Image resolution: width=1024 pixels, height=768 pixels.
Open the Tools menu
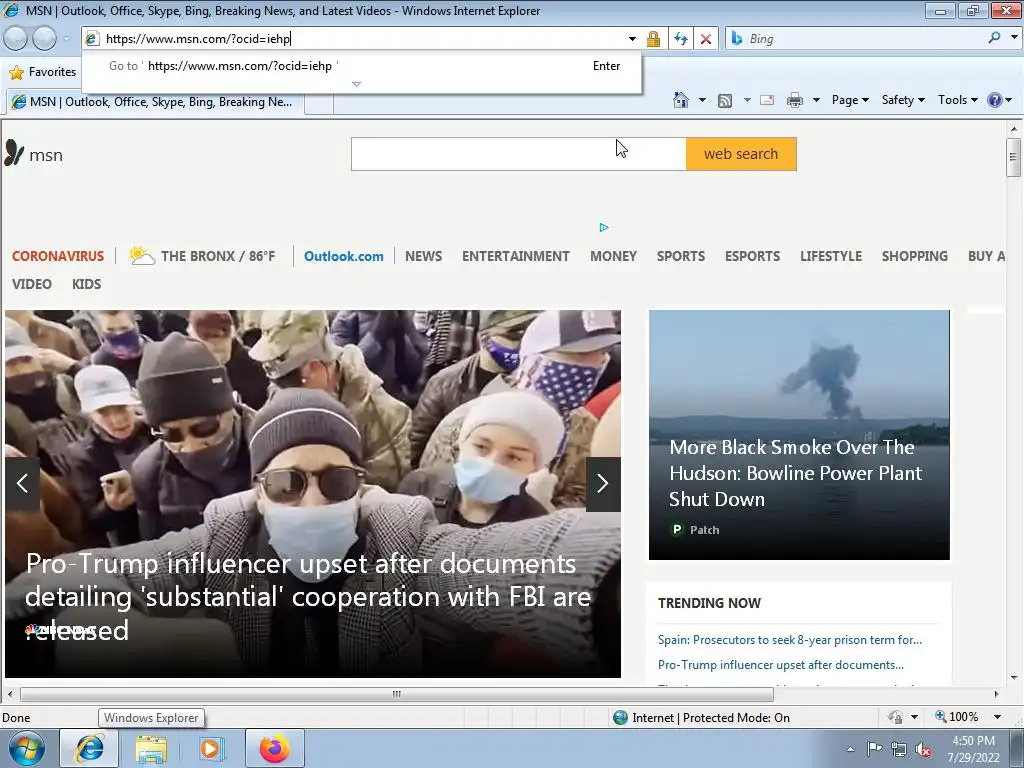pos(957,100)
